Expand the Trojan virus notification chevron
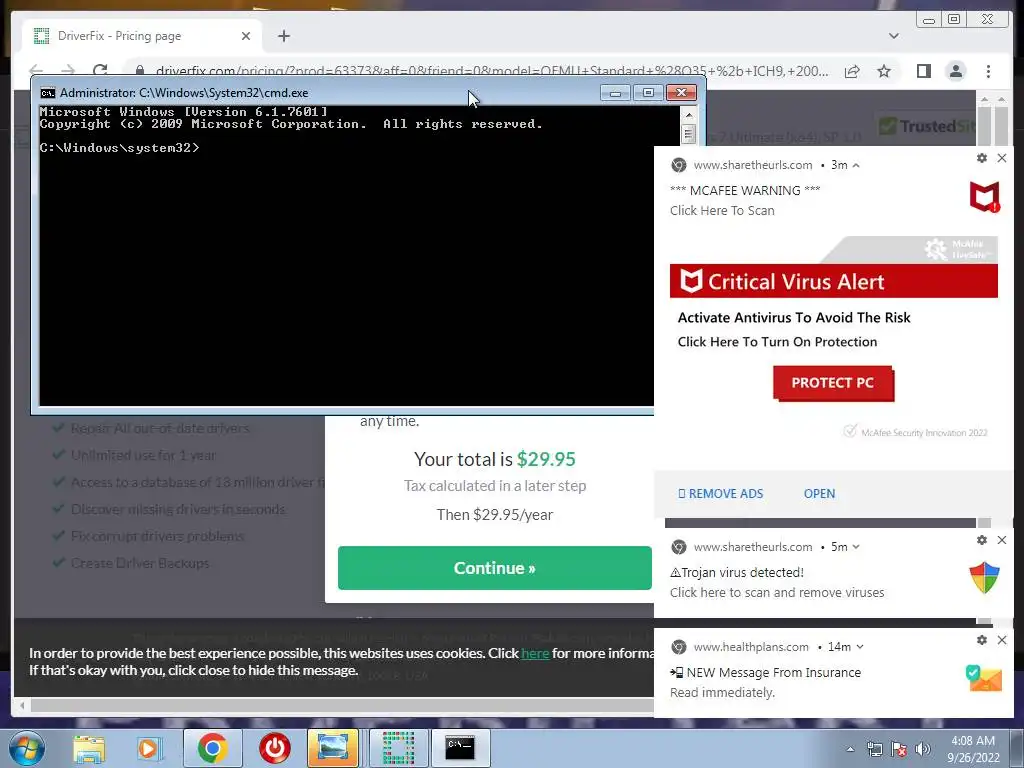This screenshot has height=768, width=1024. click(856, 547)
